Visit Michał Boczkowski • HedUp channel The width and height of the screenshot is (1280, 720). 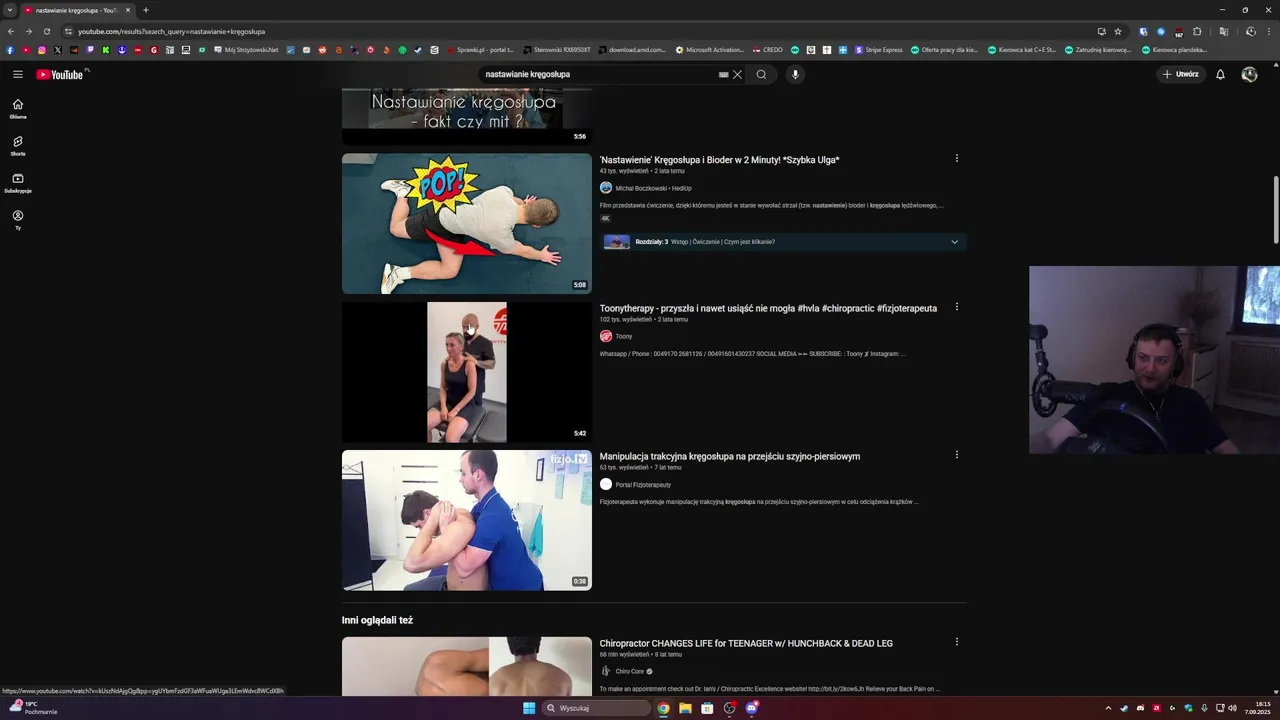coord(653,188)
